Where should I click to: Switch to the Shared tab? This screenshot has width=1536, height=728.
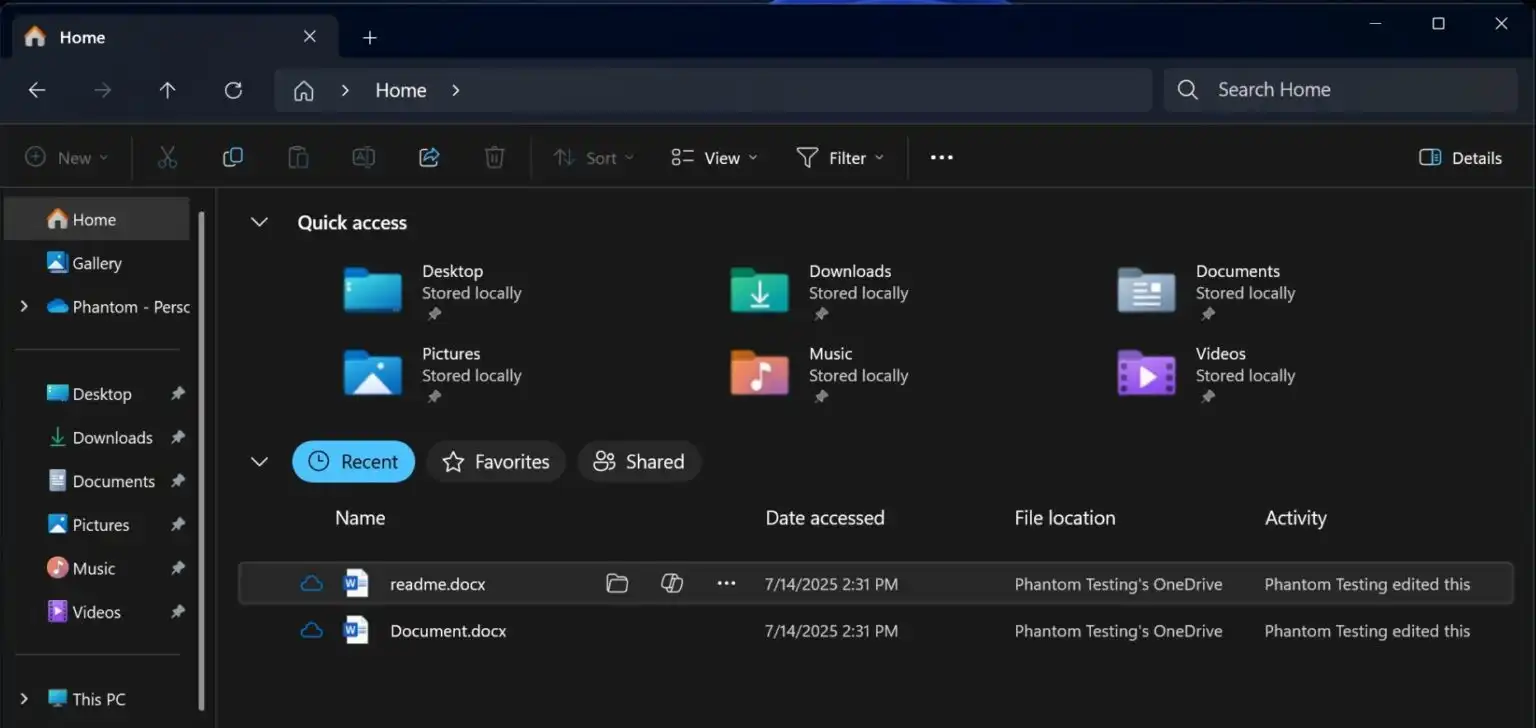pyautogui.click(x=639, y=461)
